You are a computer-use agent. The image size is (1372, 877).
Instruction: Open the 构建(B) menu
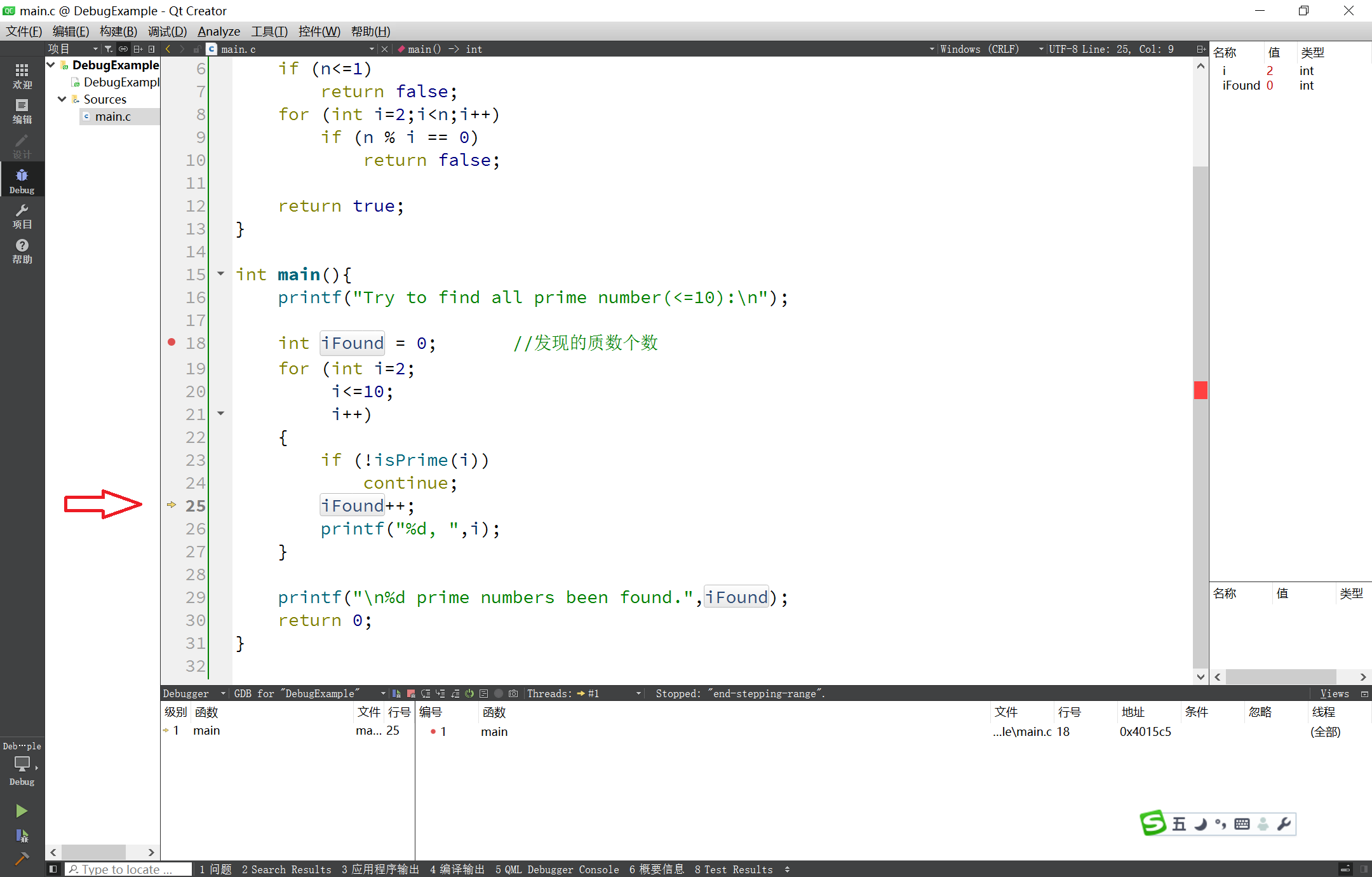point(118,31)
